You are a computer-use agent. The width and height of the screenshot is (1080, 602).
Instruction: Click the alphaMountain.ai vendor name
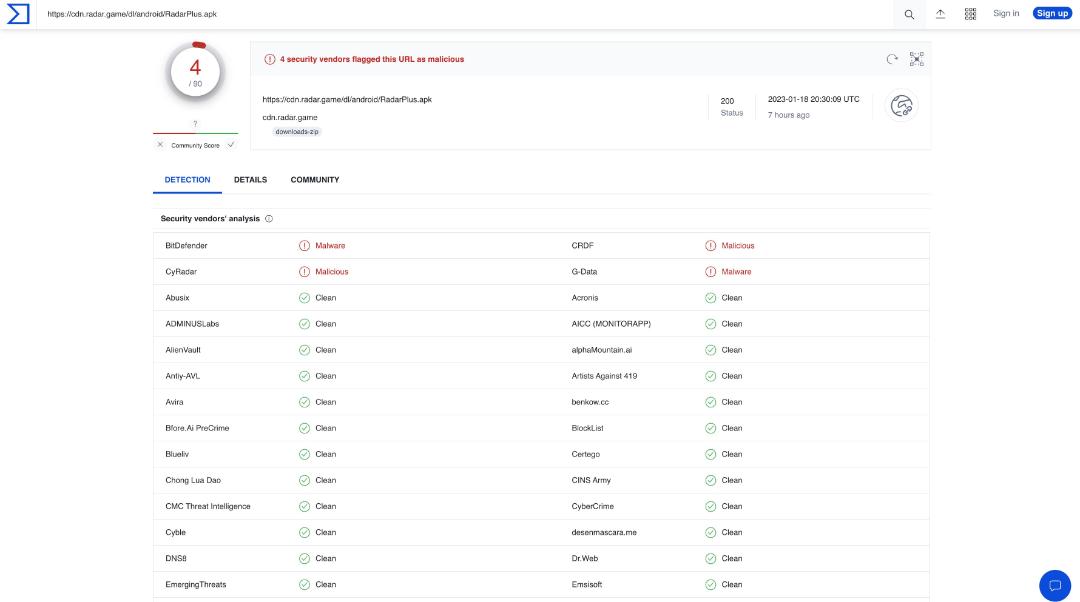[602, 350]
